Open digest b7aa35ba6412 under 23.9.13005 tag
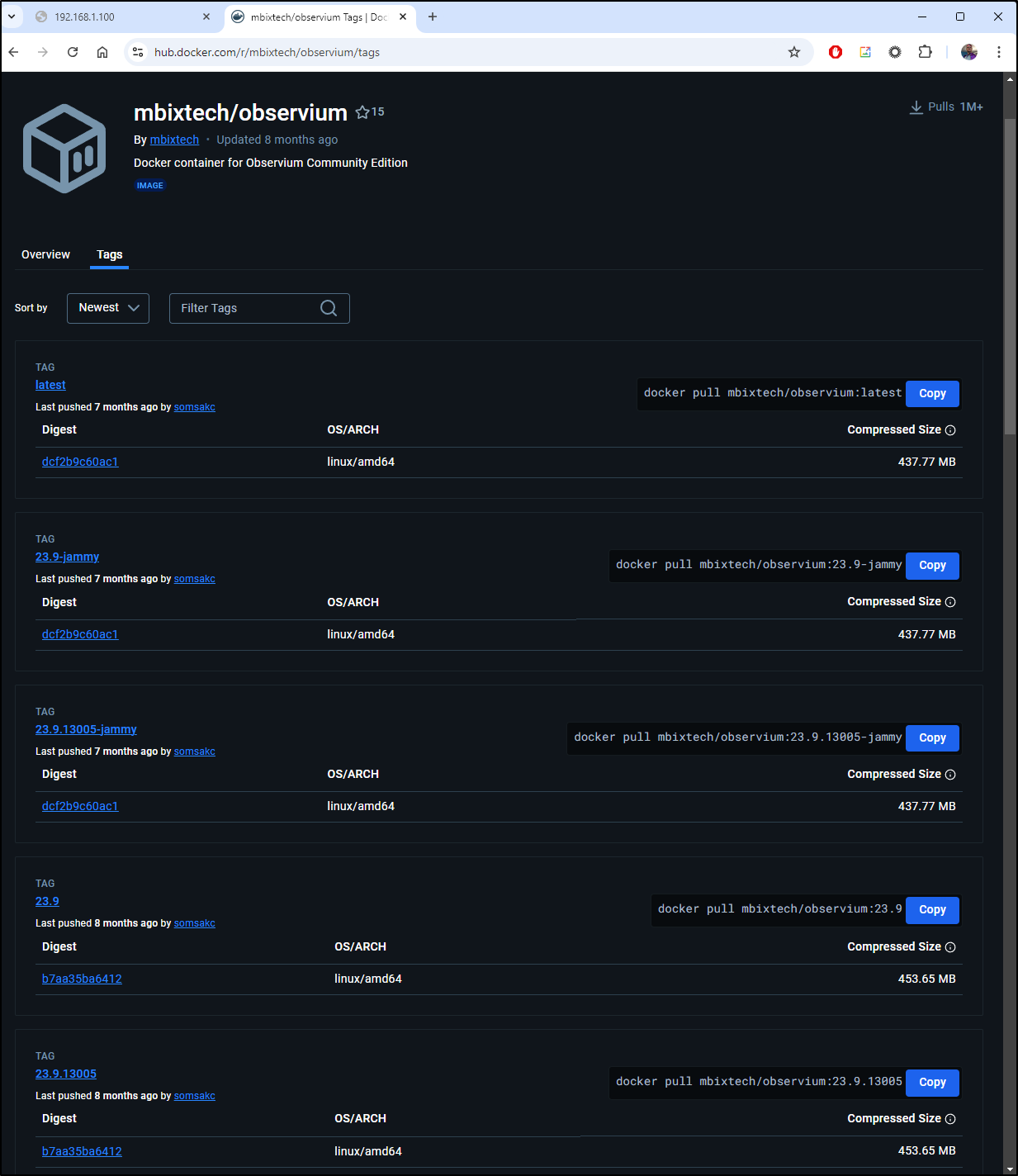 click(82, 1151)
